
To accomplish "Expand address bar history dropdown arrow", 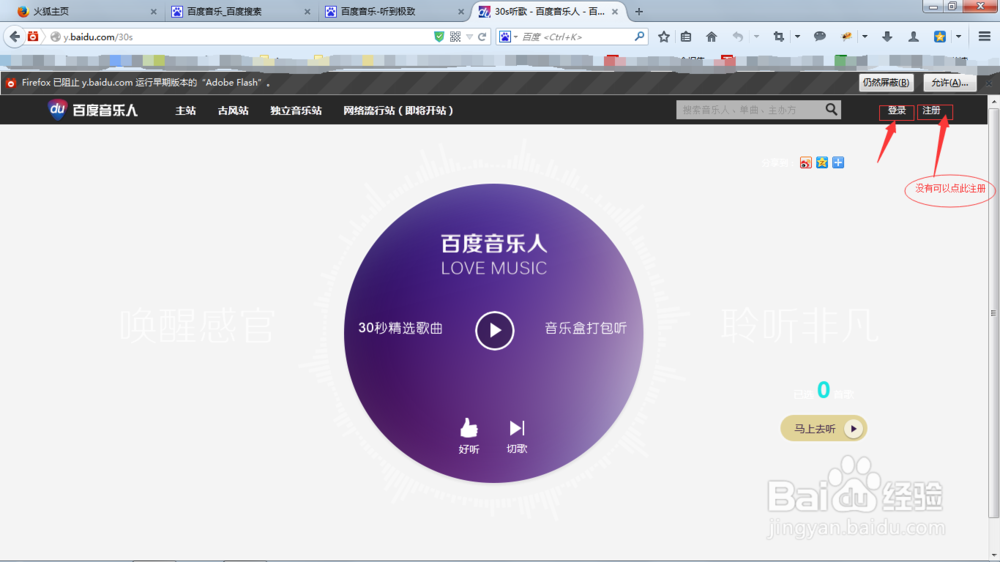I will (x=469, y=37).
